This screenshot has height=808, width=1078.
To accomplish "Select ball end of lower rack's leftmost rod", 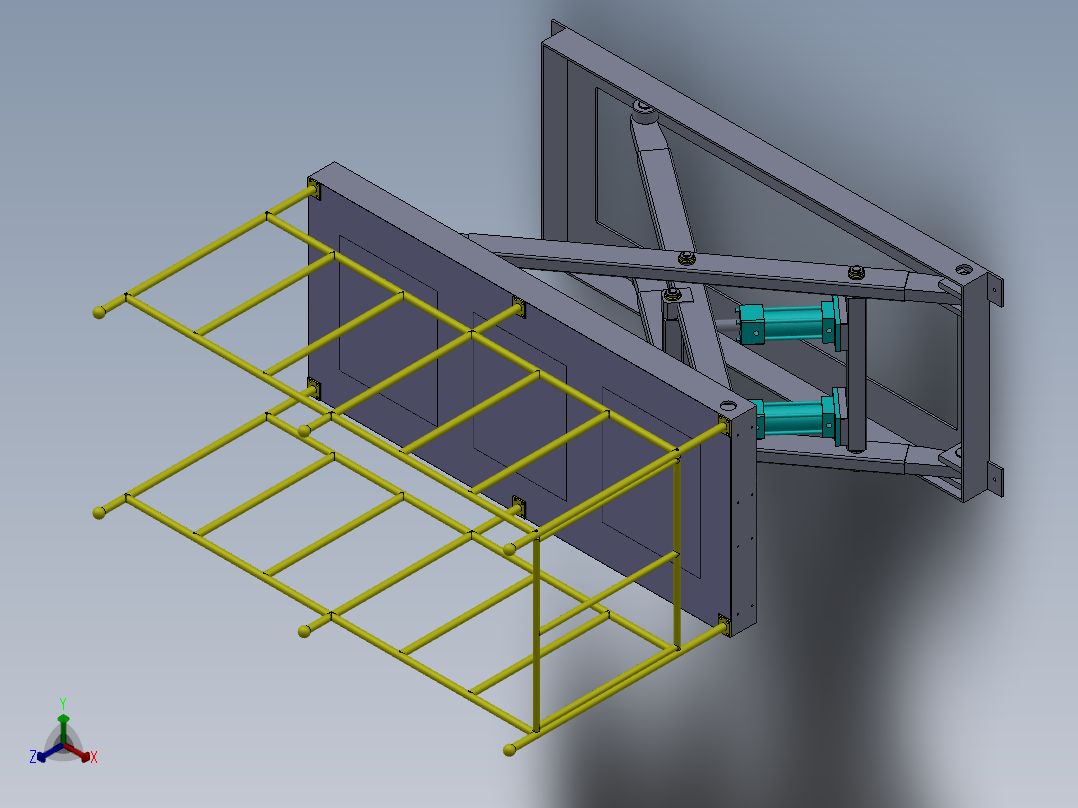I will point(99,513).
